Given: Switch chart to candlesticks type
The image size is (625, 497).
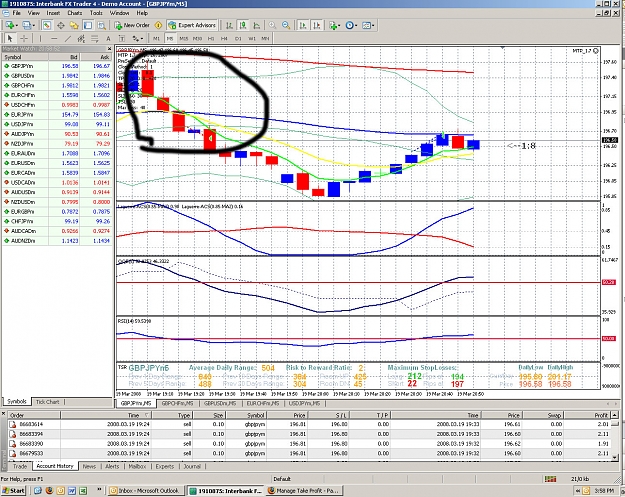Looking at the screenshot, I should (243, 26).
